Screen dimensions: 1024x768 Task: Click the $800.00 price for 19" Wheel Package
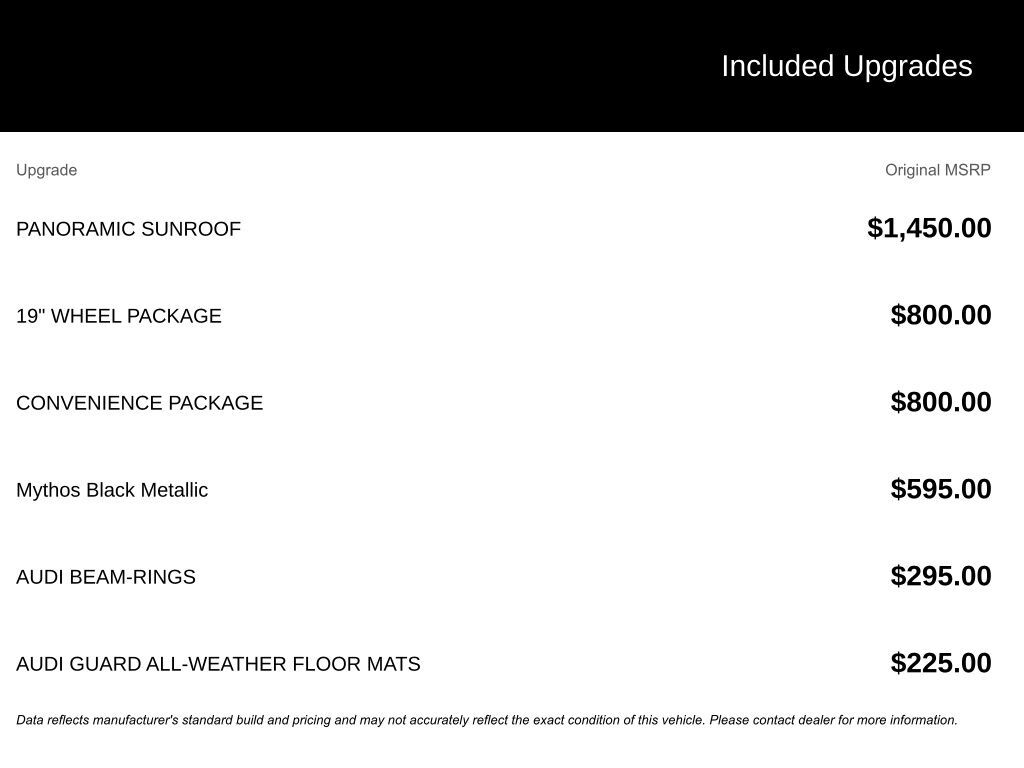(941, 315)
